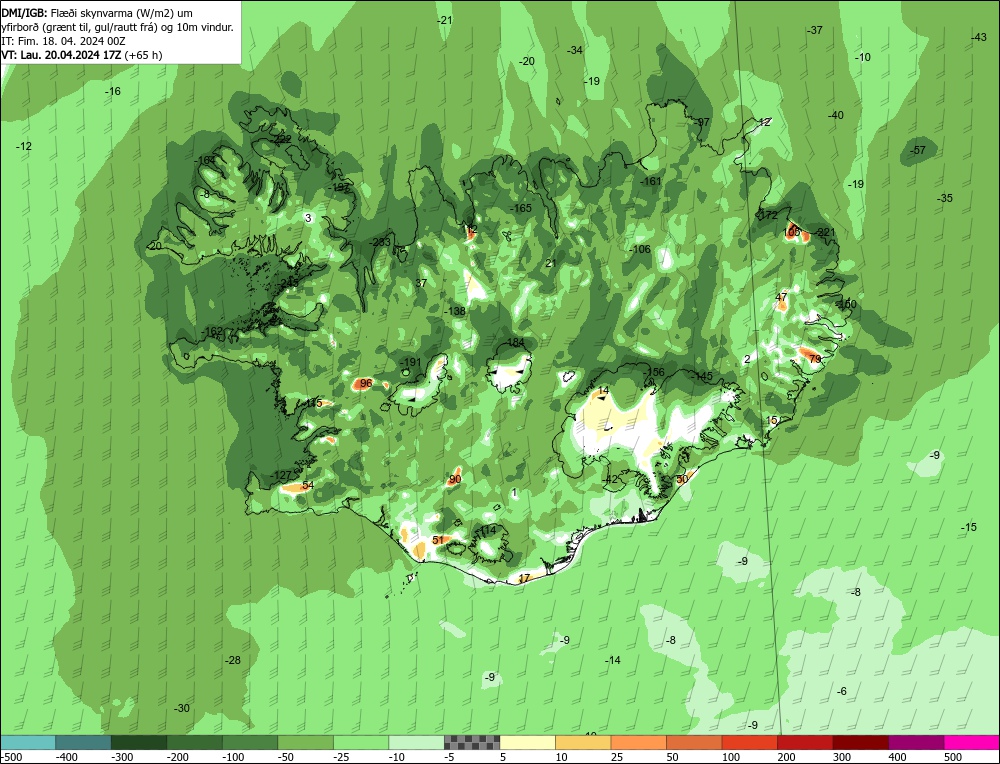Click the '-16' ocean value in the northwest
The height and width of the screenshot is (764, 1000).
point(112,91)
